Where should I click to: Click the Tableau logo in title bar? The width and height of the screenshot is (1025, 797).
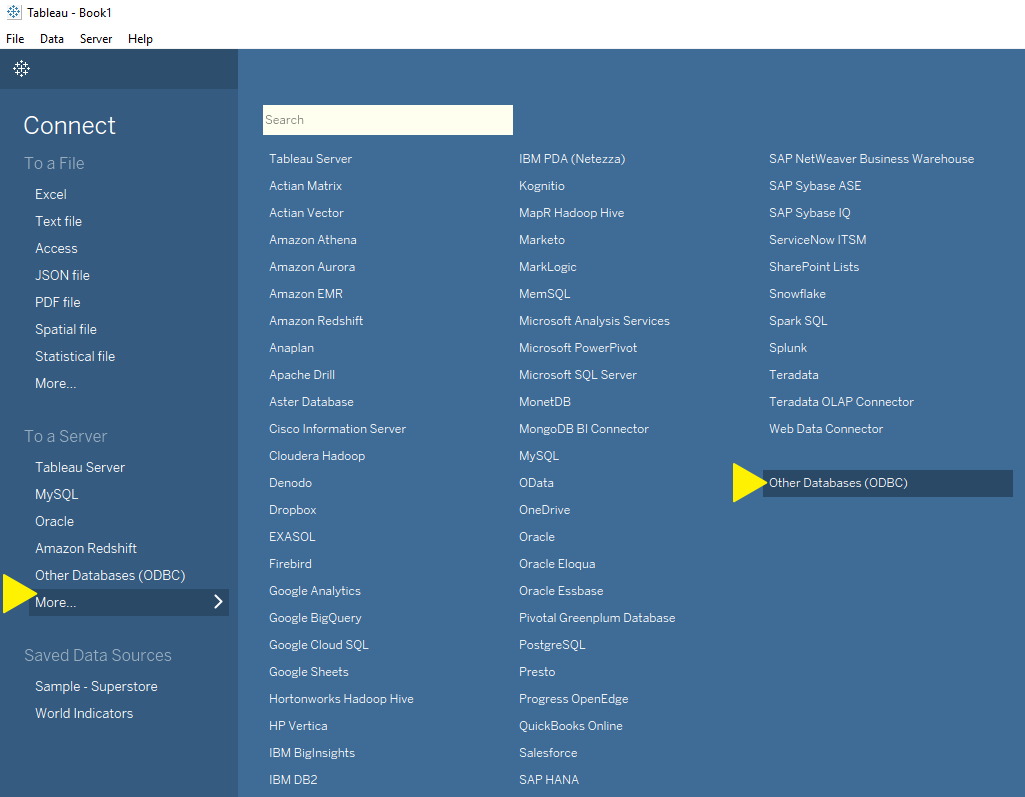[13, 13]
